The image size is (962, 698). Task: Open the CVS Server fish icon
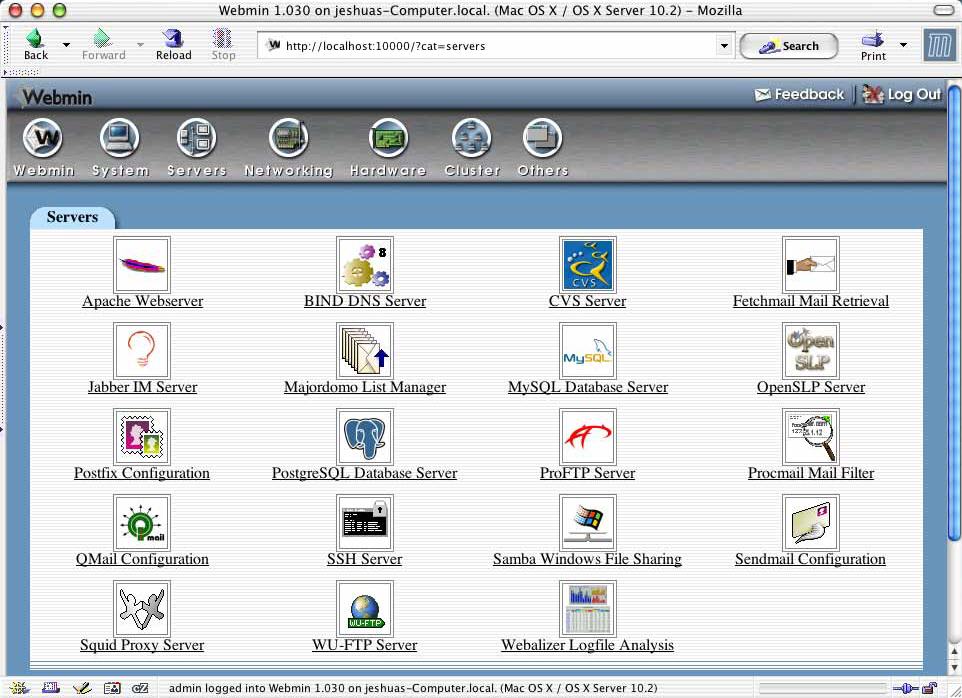click(x=588, y=265)
